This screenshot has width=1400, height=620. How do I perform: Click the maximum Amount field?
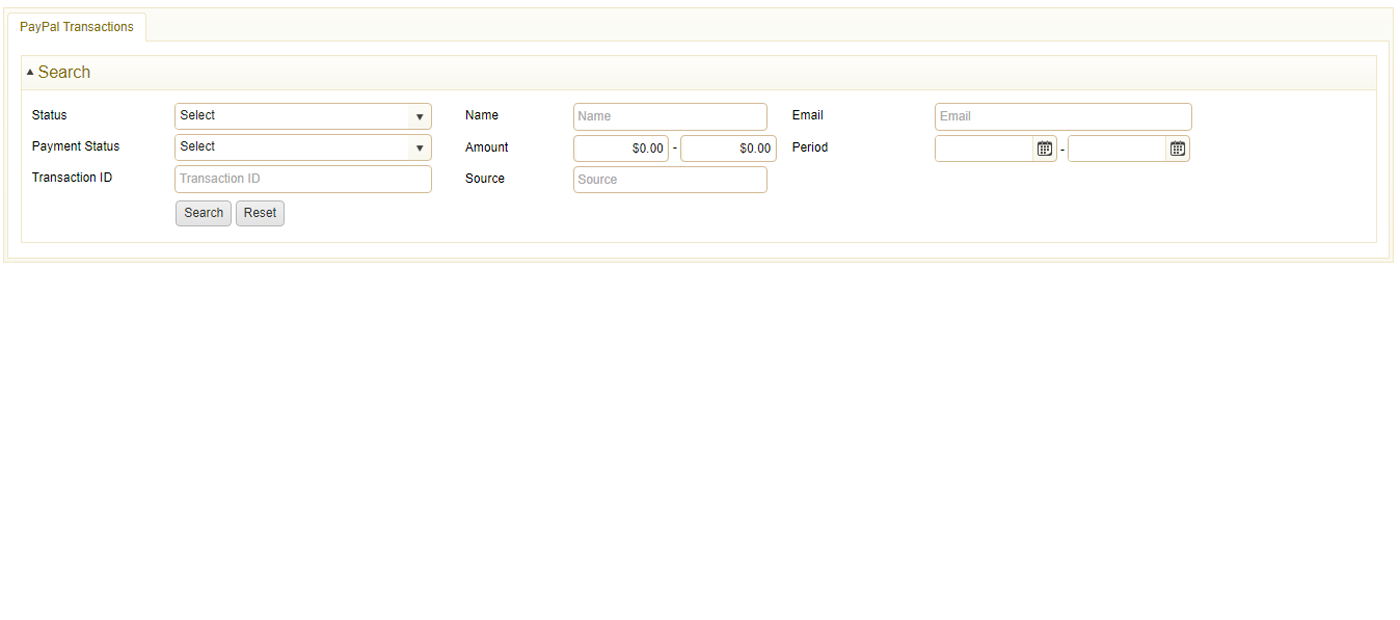(728, 148)
